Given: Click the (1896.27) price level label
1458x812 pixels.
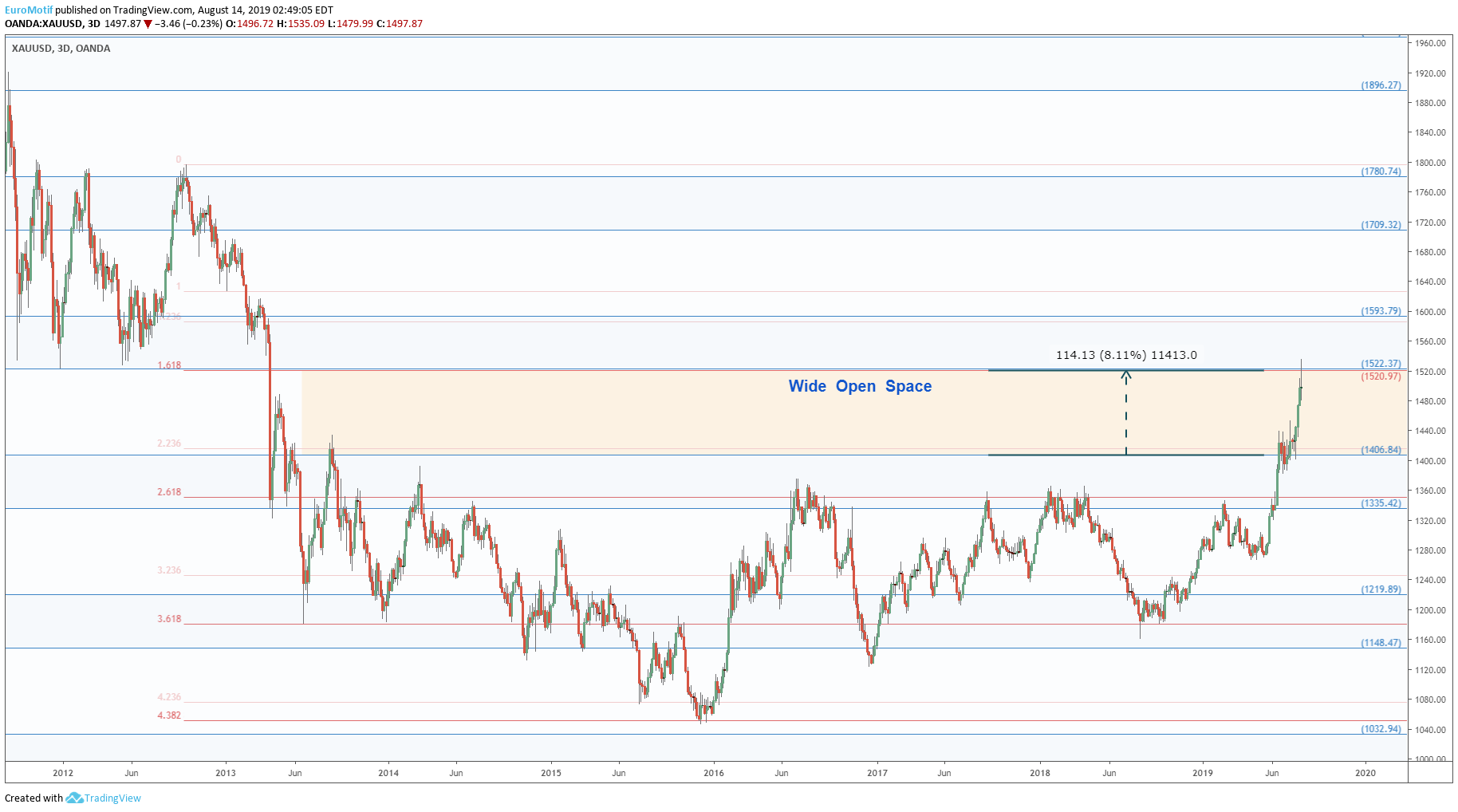Looking at the screenshot, I should point(1381,85).
